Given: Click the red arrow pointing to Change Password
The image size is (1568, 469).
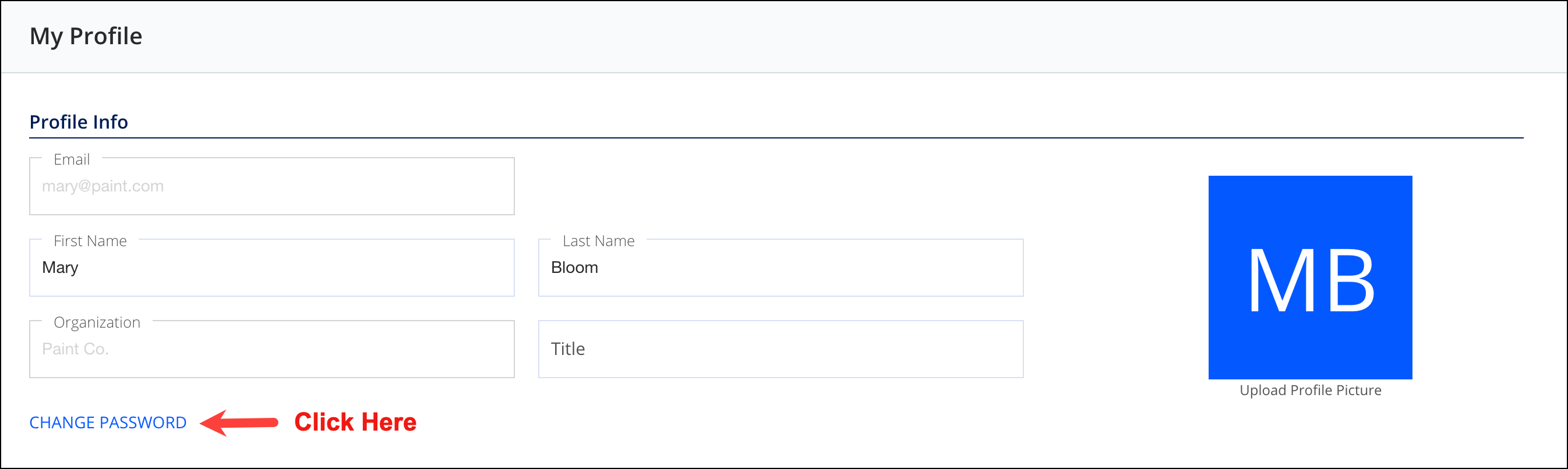Looking at the screenshot, I should (x=239, y=422).
